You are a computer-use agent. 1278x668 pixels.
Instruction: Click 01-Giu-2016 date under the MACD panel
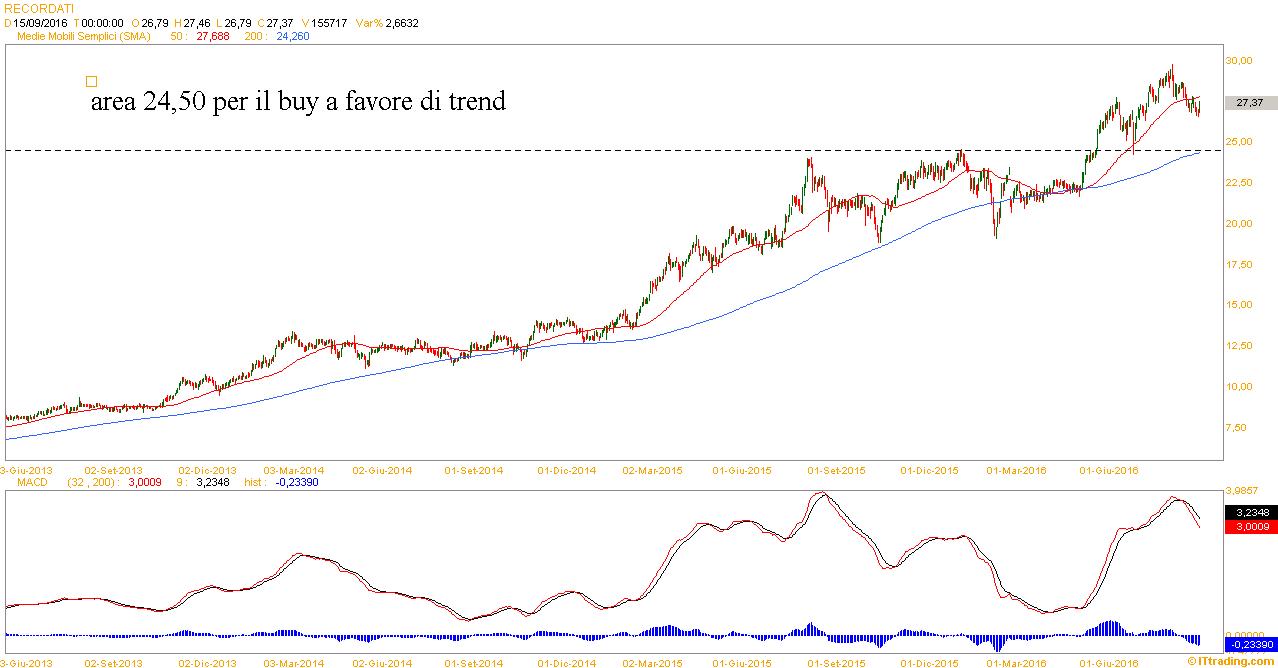click(x=1110, y=662)
